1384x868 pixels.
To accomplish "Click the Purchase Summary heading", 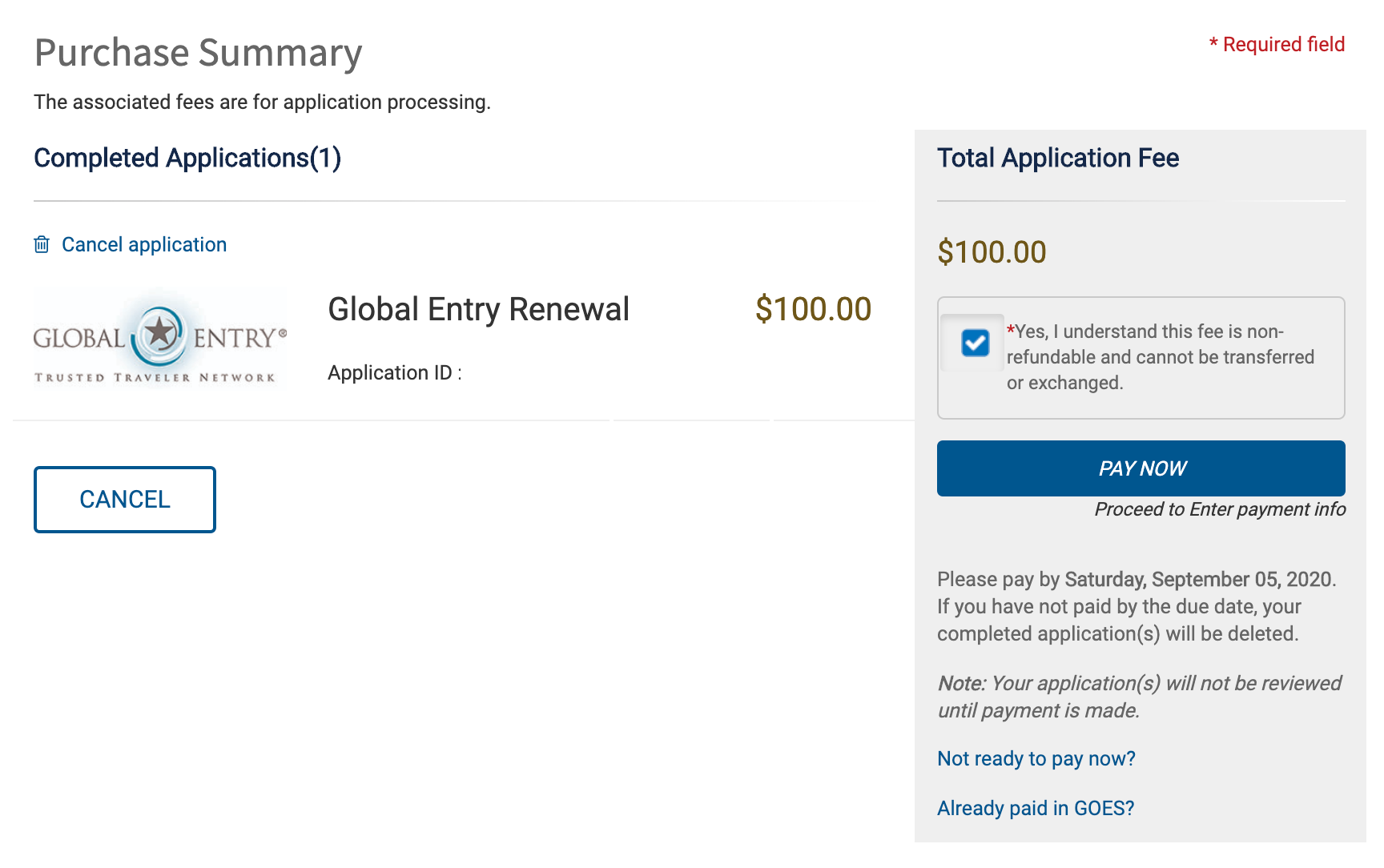I will [x=198, y=53].
